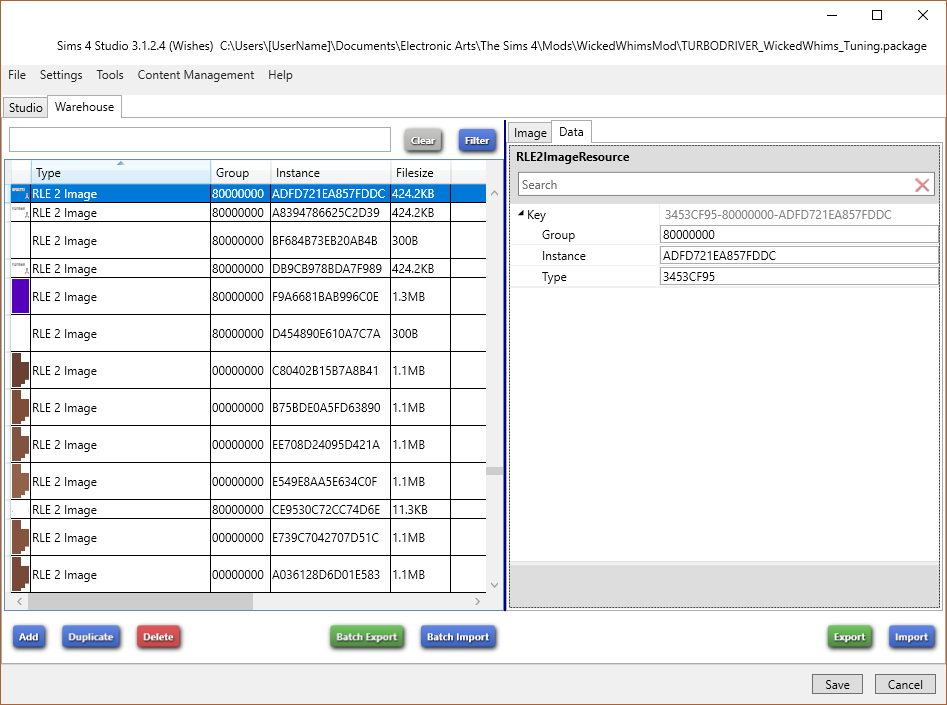Sort by the Group column header
Image resolution: width=947 pixels, height=705 pixels.
tap(240, 173)
